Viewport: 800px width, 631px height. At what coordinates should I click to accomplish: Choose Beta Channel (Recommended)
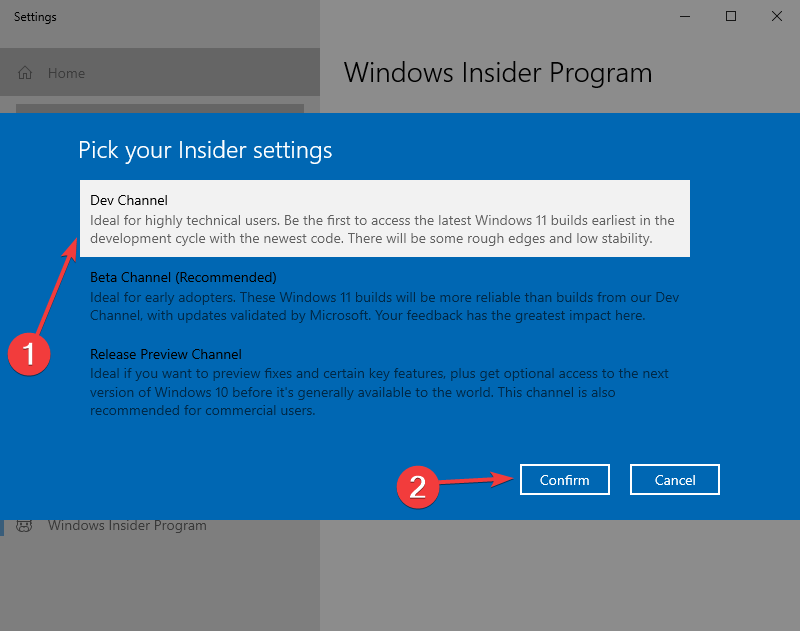coord(385,296)
